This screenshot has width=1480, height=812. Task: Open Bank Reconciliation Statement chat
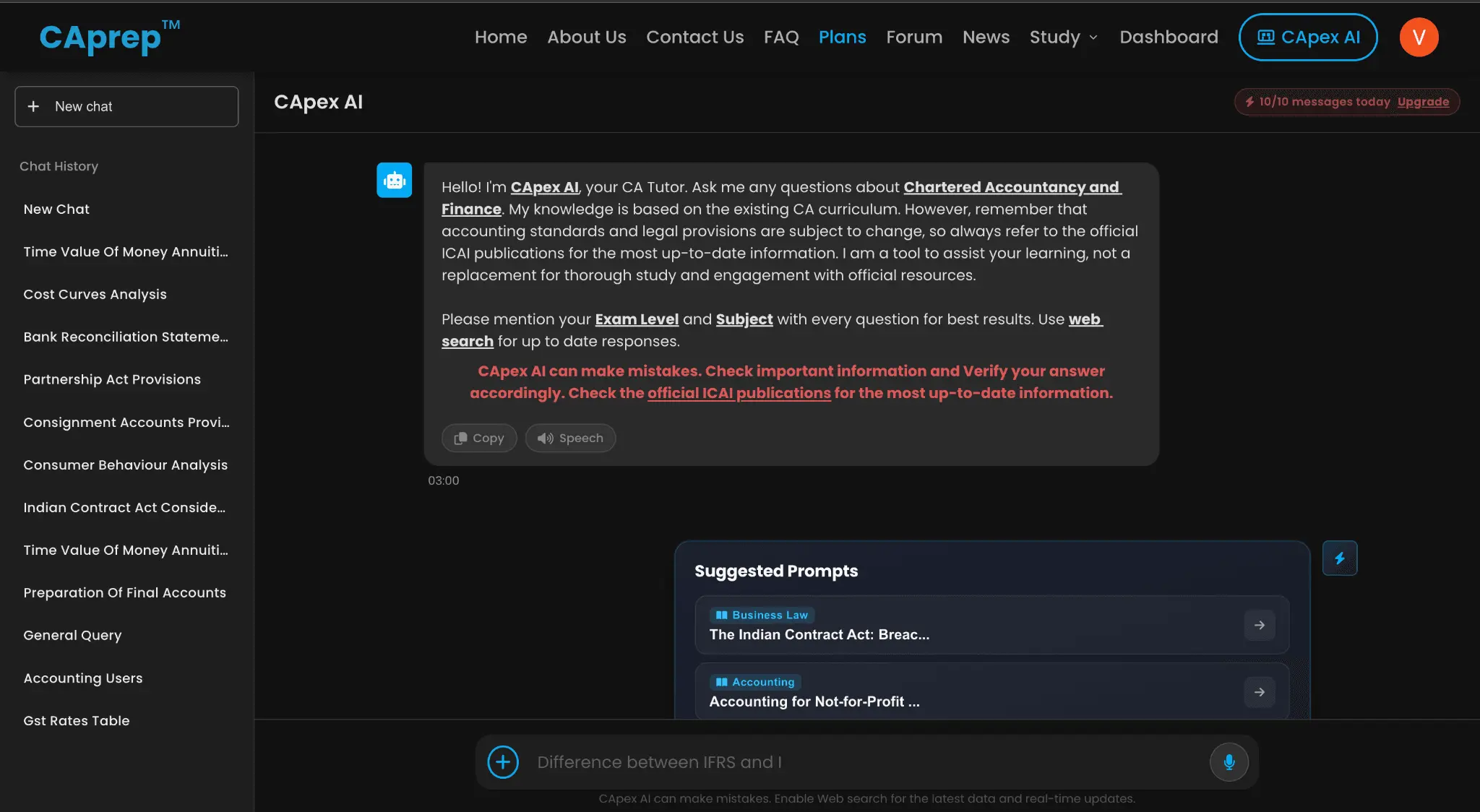(126, 337)
